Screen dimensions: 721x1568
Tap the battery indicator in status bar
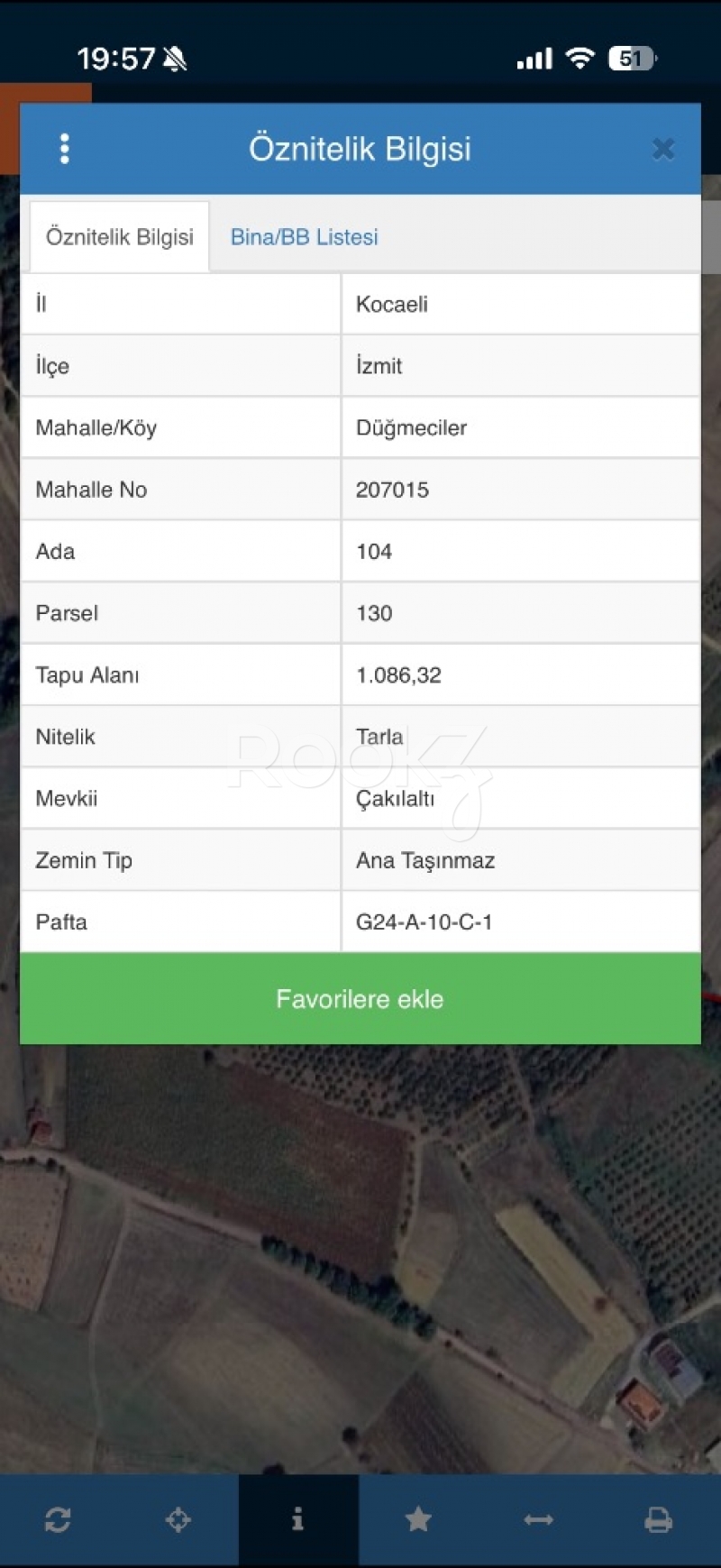click(x=633, y=59)
